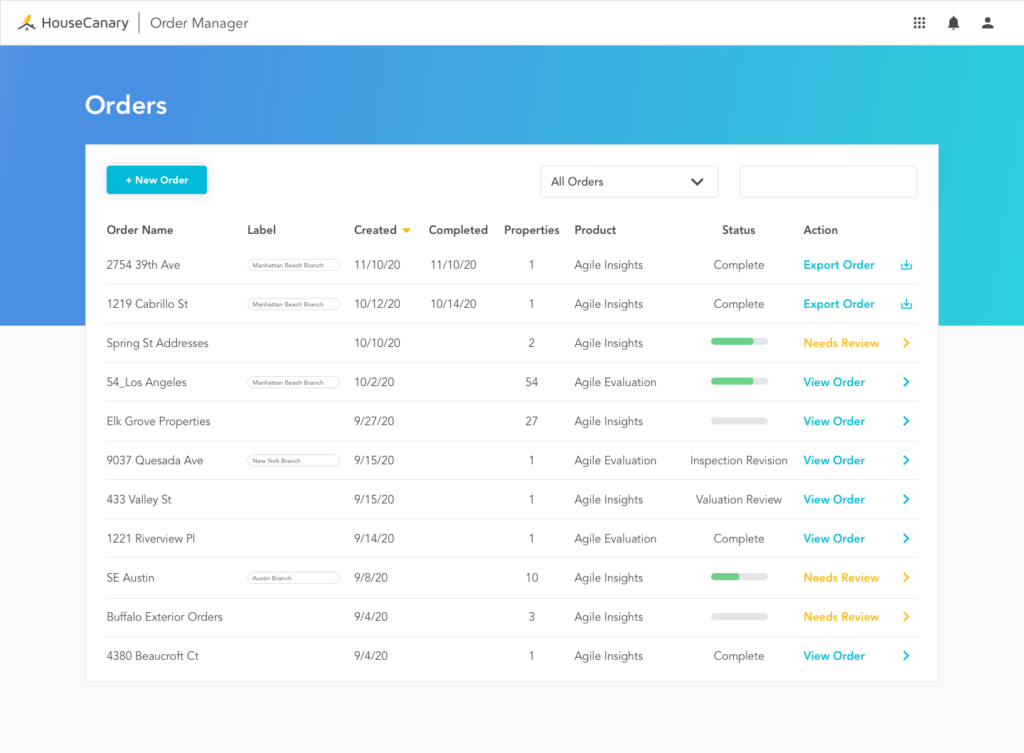1024x753 pixels.
Task: Click the HouseCanary bird logo
Action: (28, 22)
